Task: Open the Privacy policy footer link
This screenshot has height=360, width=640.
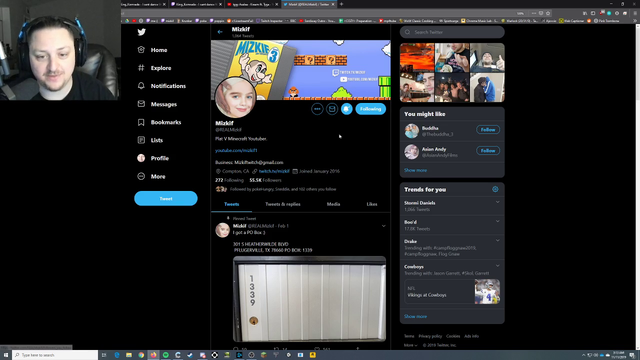Action: pos(430,336)
